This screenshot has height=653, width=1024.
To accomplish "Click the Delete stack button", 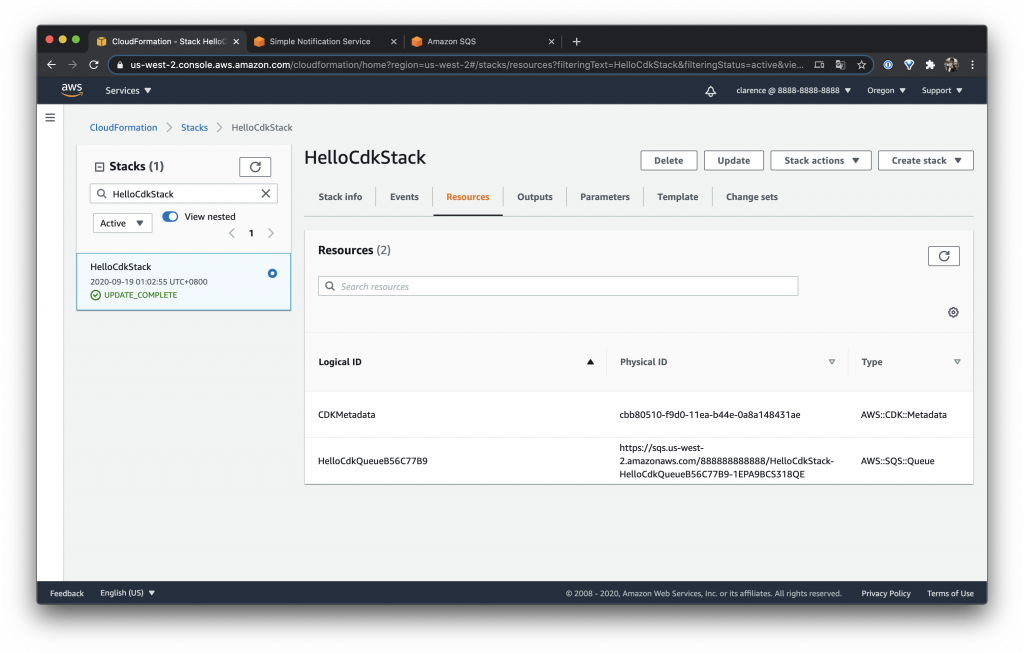I will tap(669, 161).
